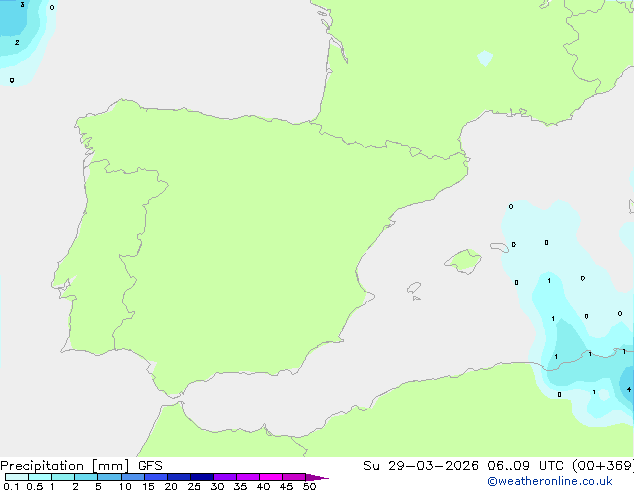Viewport: 634px width, 490px height.
Task: Click the precipitation value '3' on the map
Action: click(x=22, y=4)
